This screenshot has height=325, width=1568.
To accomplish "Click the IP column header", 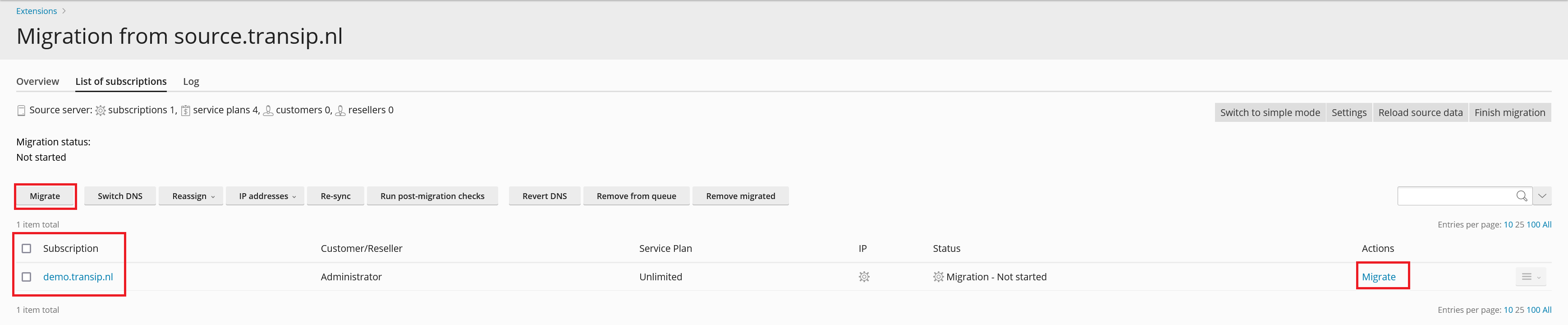I will tap(862, 248).
